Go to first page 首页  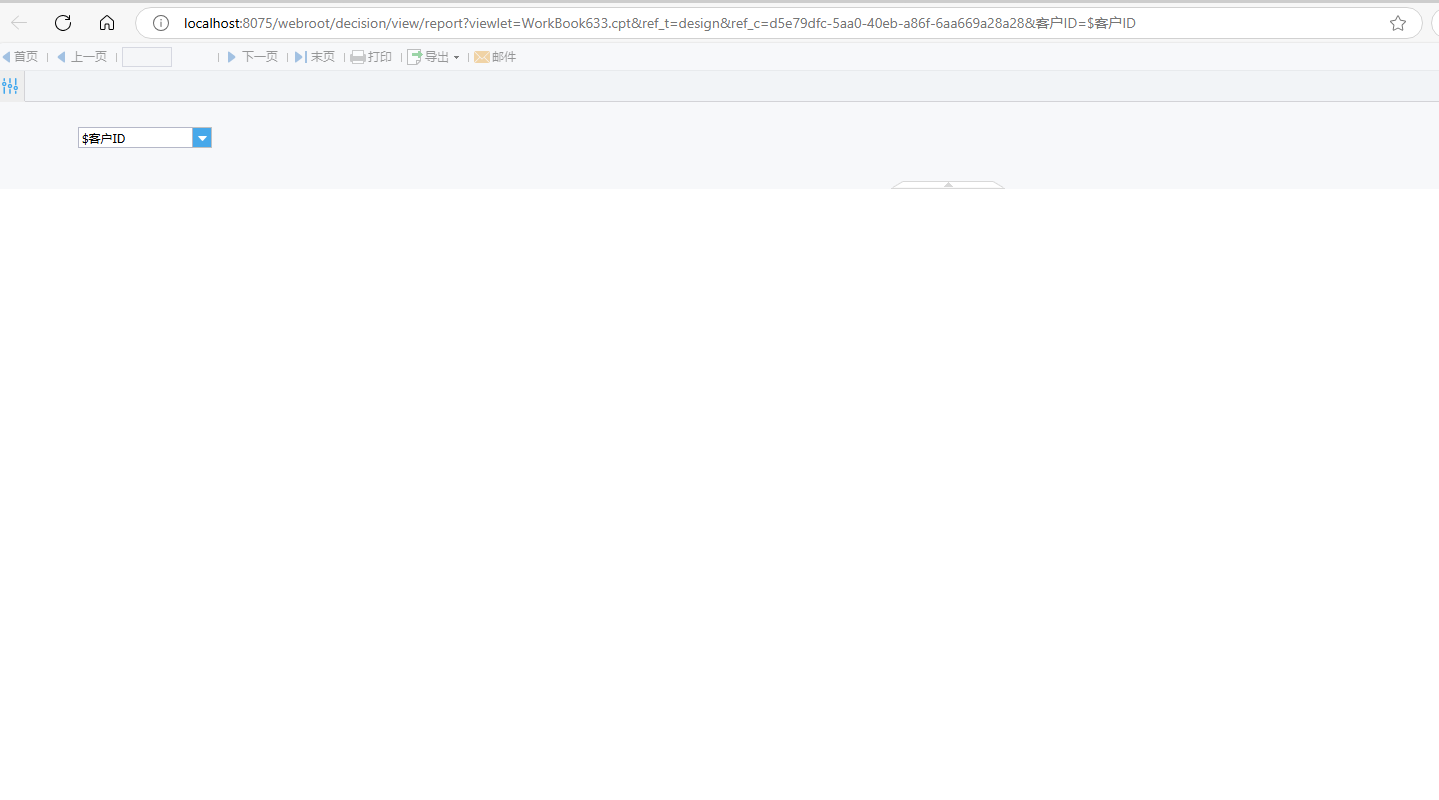click(20, 57)
